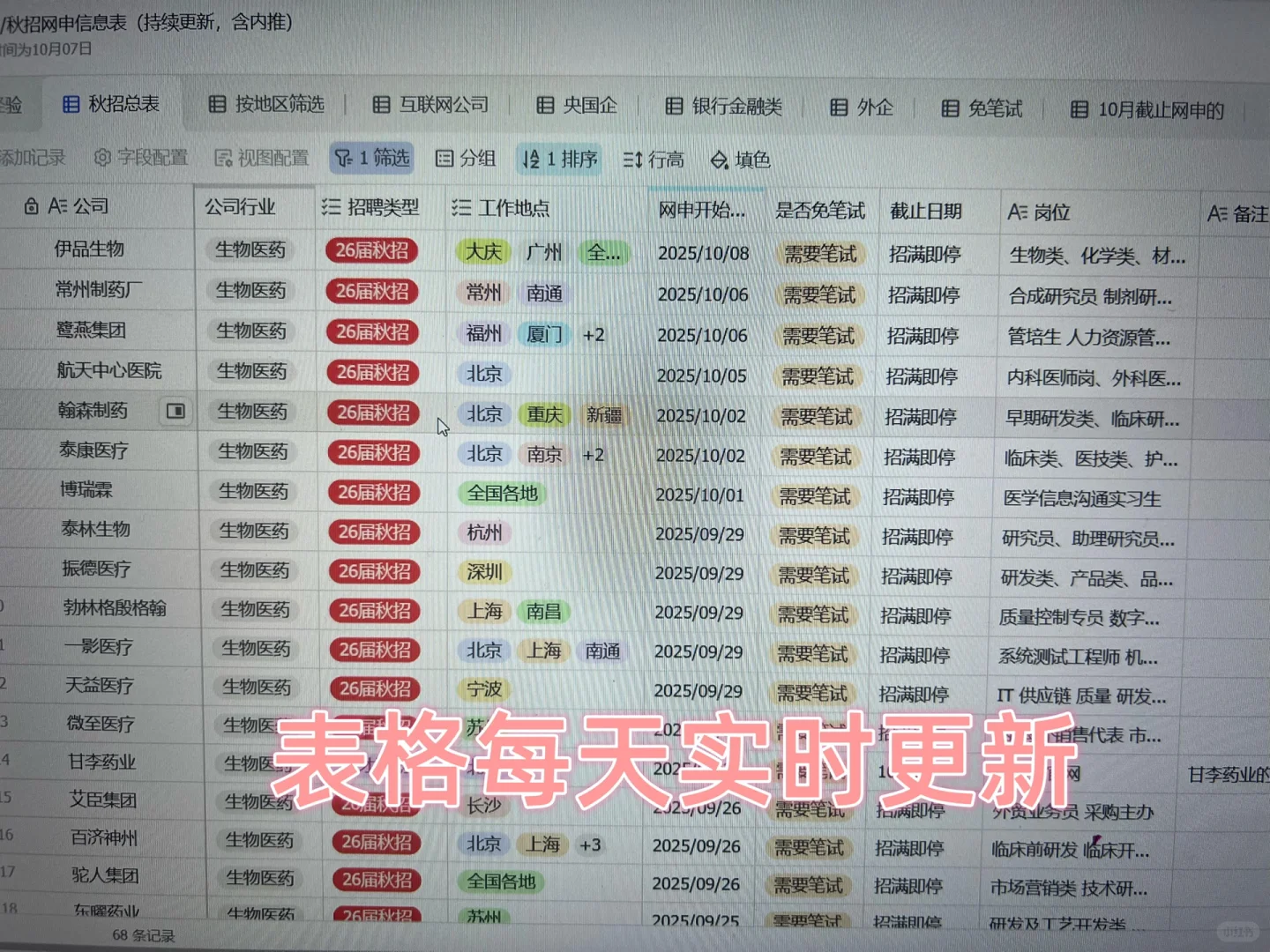Click the 杭州 location tag
Screen dimensions: 1270x952
484,532
